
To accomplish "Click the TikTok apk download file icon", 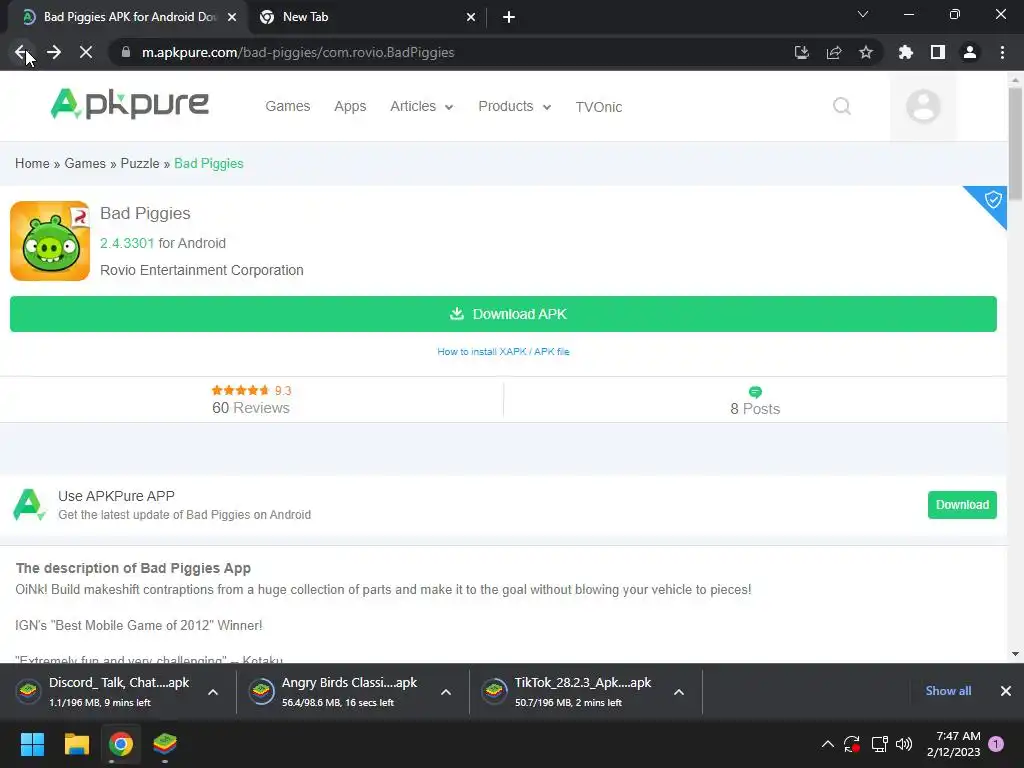I will click(x=494, y=692).
